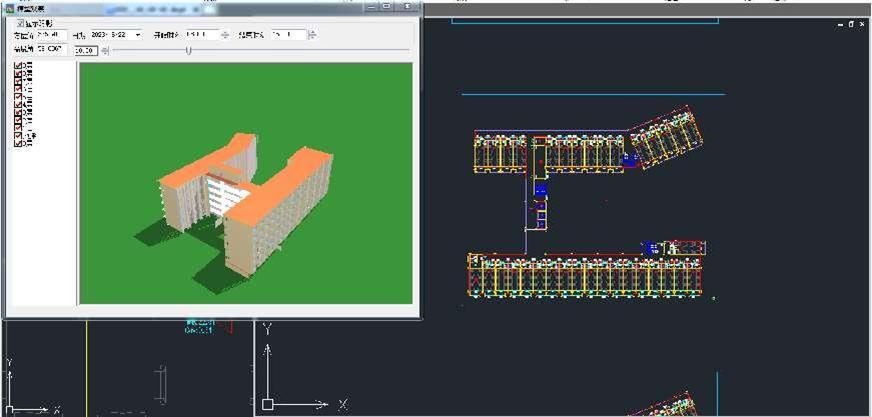Toggle the shadow display checkbox above the settings fields
The image size is (872, 417).
point(20,23)
